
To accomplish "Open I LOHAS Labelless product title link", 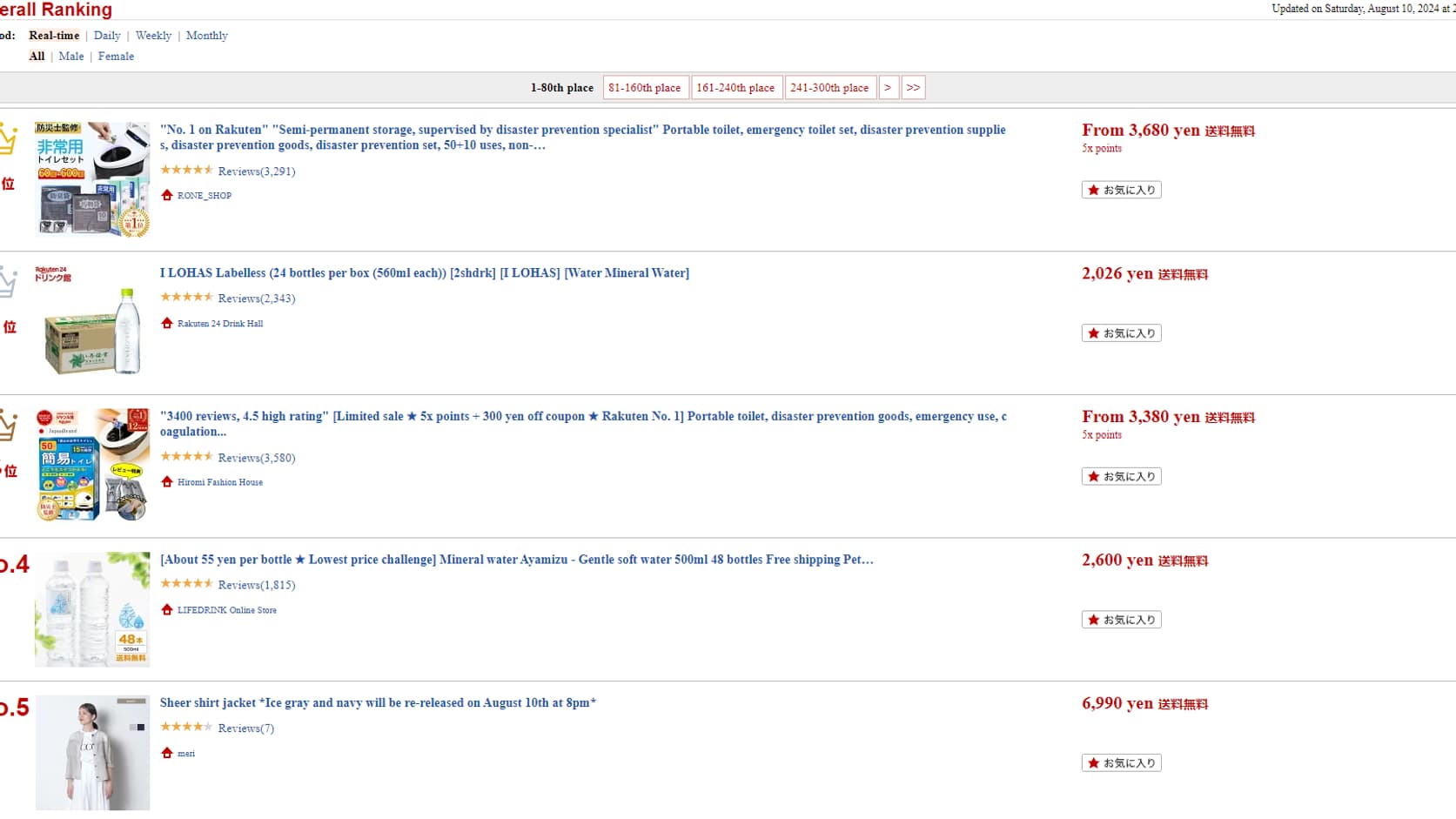I will 424,273.
